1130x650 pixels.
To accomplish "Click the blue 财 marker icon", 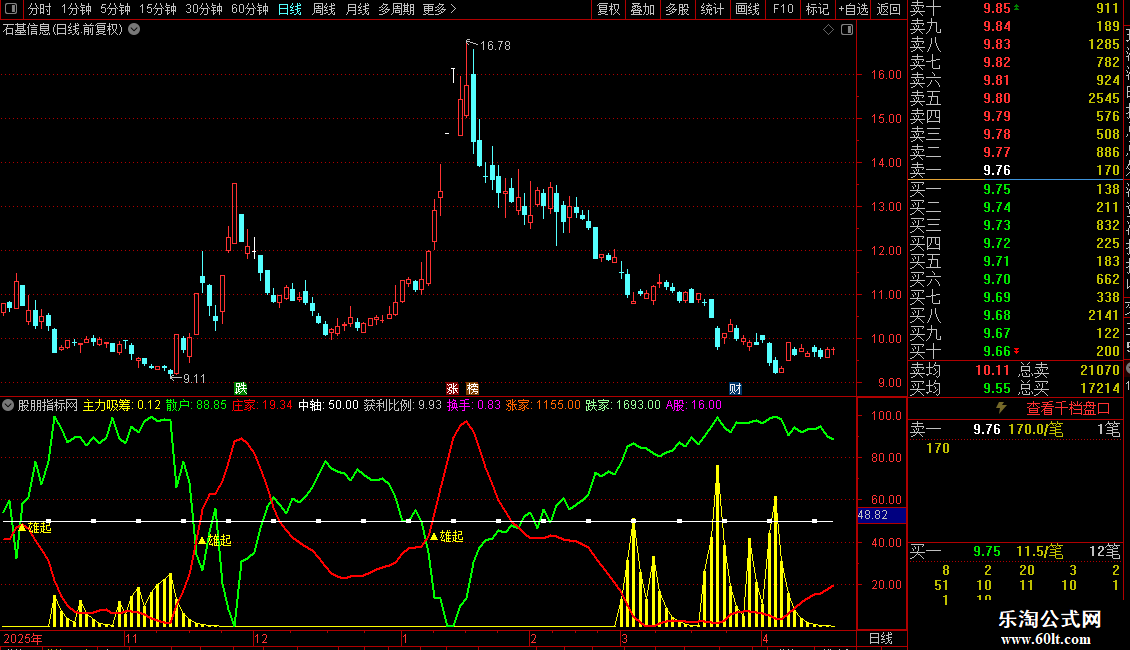I will (x=735, y=388).
